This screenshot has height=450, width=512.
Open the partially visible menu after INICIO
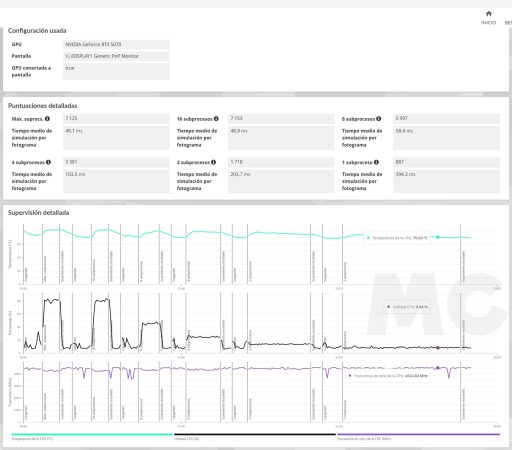click(508, 23)
